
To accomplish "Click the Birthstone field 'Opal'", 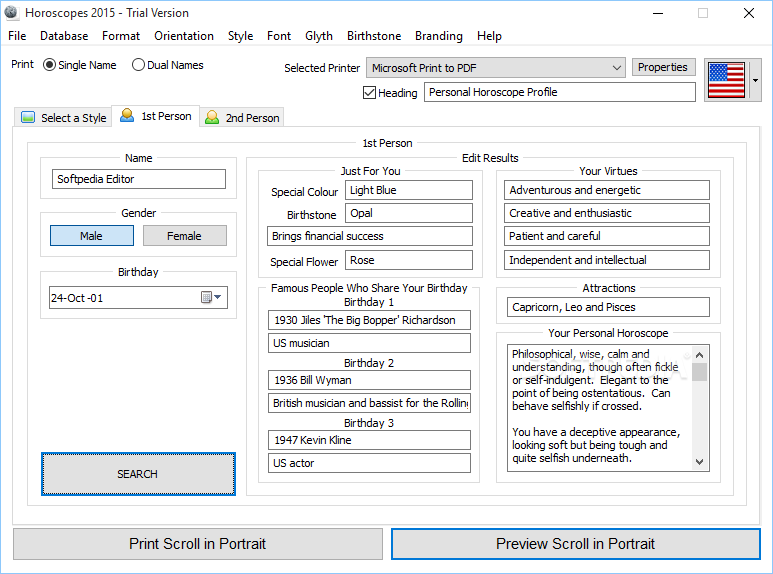I will click(x=409, y=213).
